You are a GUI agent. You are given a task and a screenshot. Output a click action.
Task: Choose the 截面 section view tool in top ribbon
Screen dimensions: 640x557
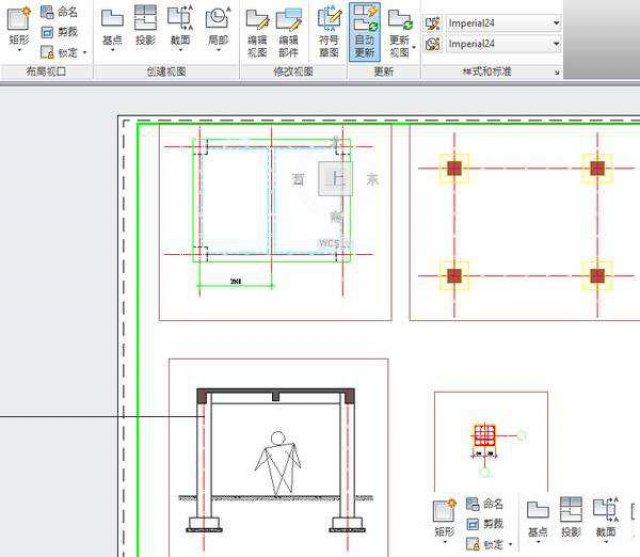pos(180,26)
